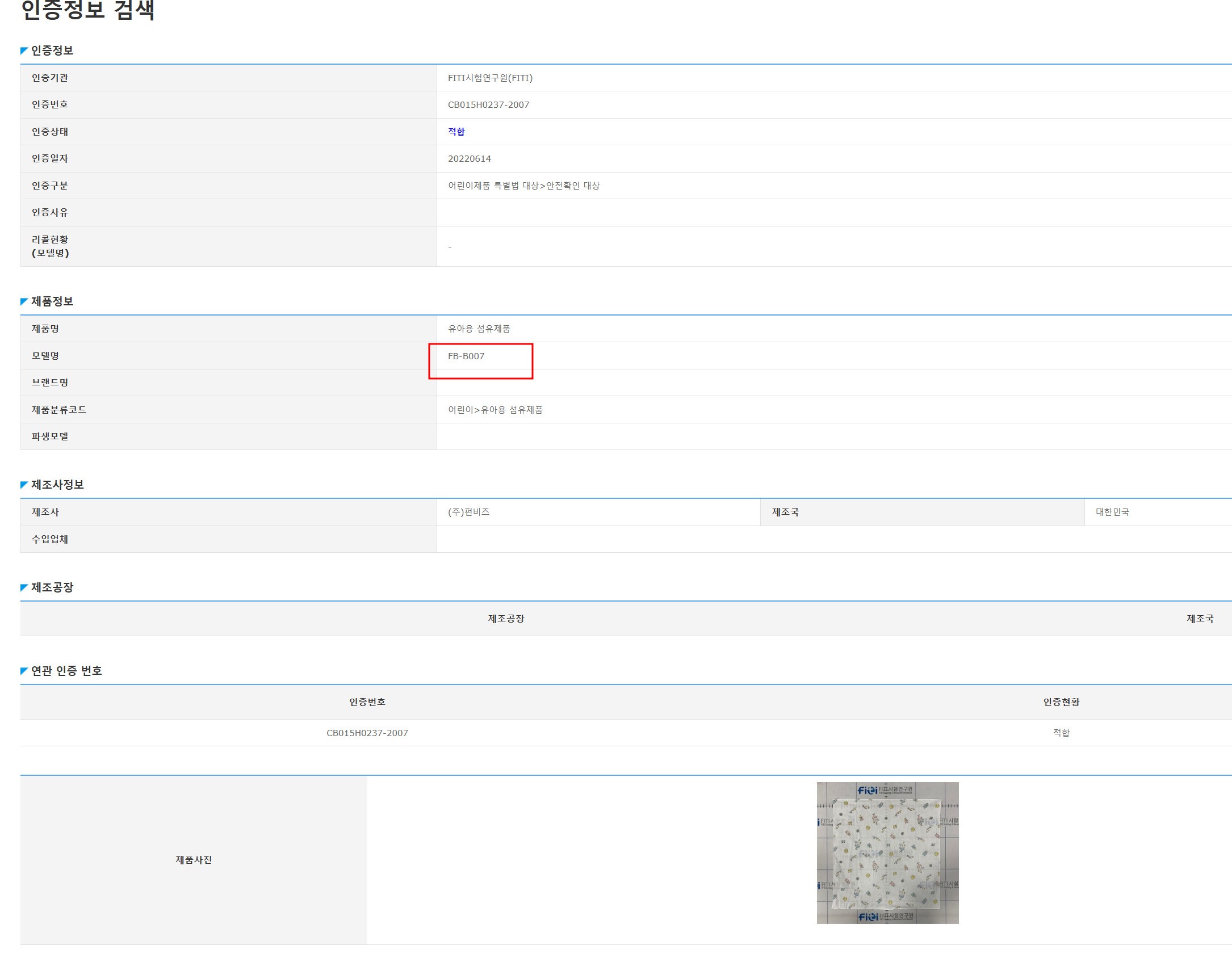Click the 제품분류코드 value 어린이>유아용 섬유제품
Viewport: 1232px width, 958px height.
[495, 410]
